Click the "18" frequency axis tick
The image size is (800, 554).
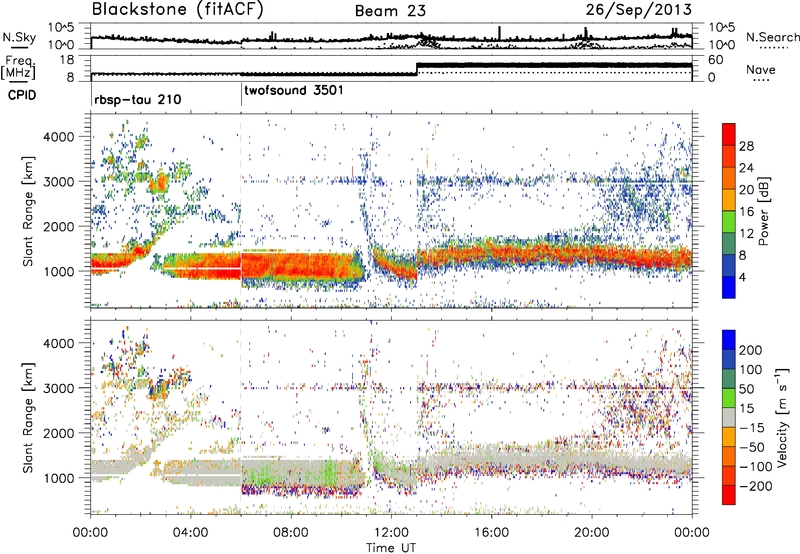point(67,60)
